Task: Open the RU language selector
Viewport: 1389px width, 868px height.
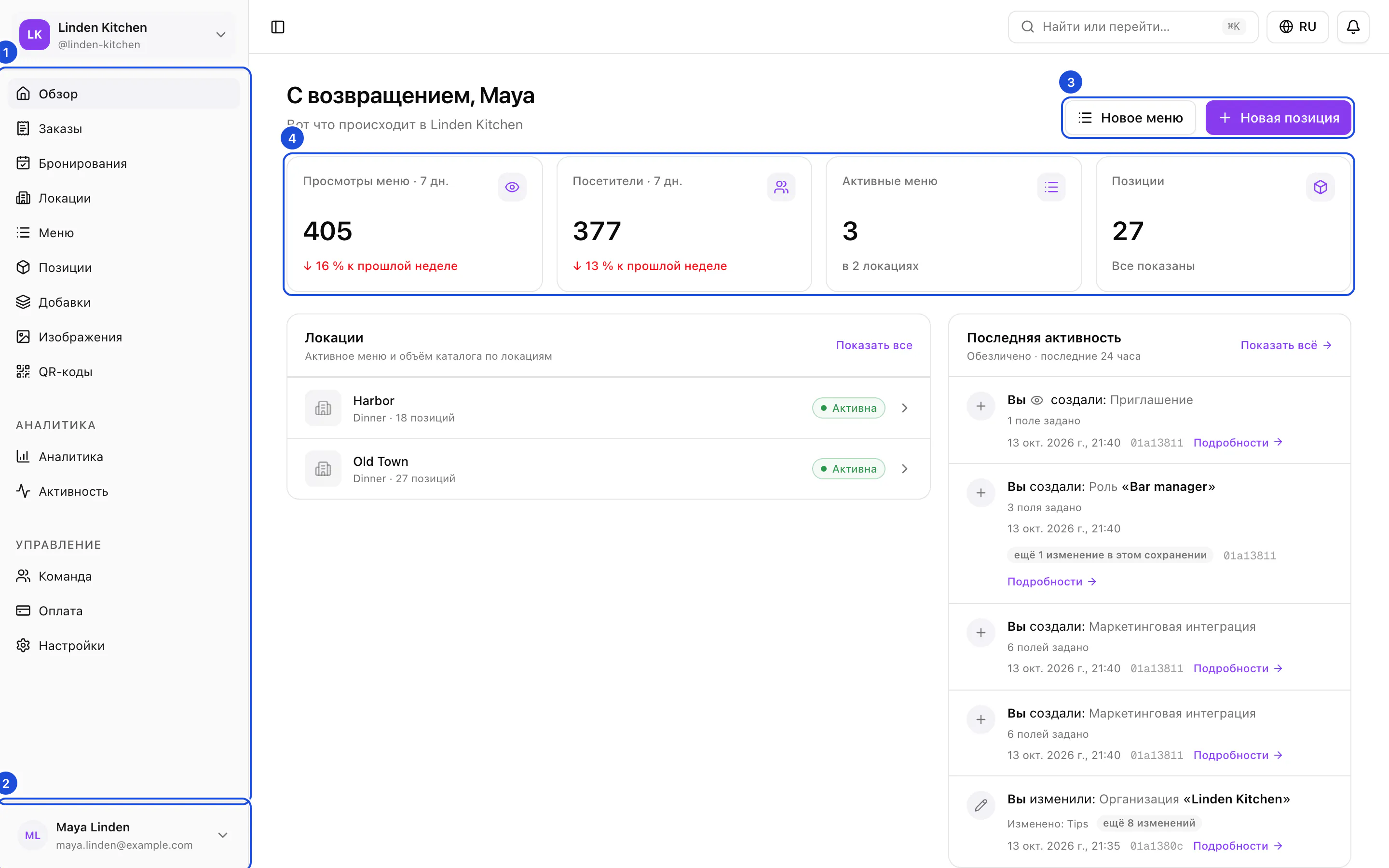Action: click(x=1297, y=27)
